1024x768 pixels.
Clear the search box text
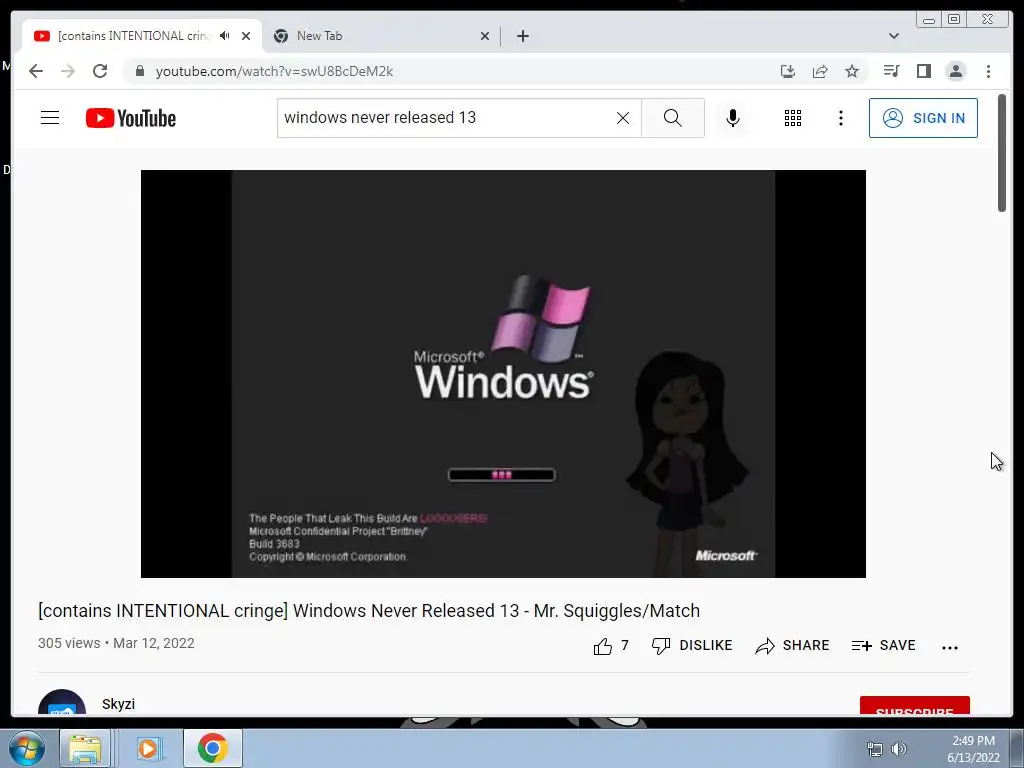coord(623,118)
